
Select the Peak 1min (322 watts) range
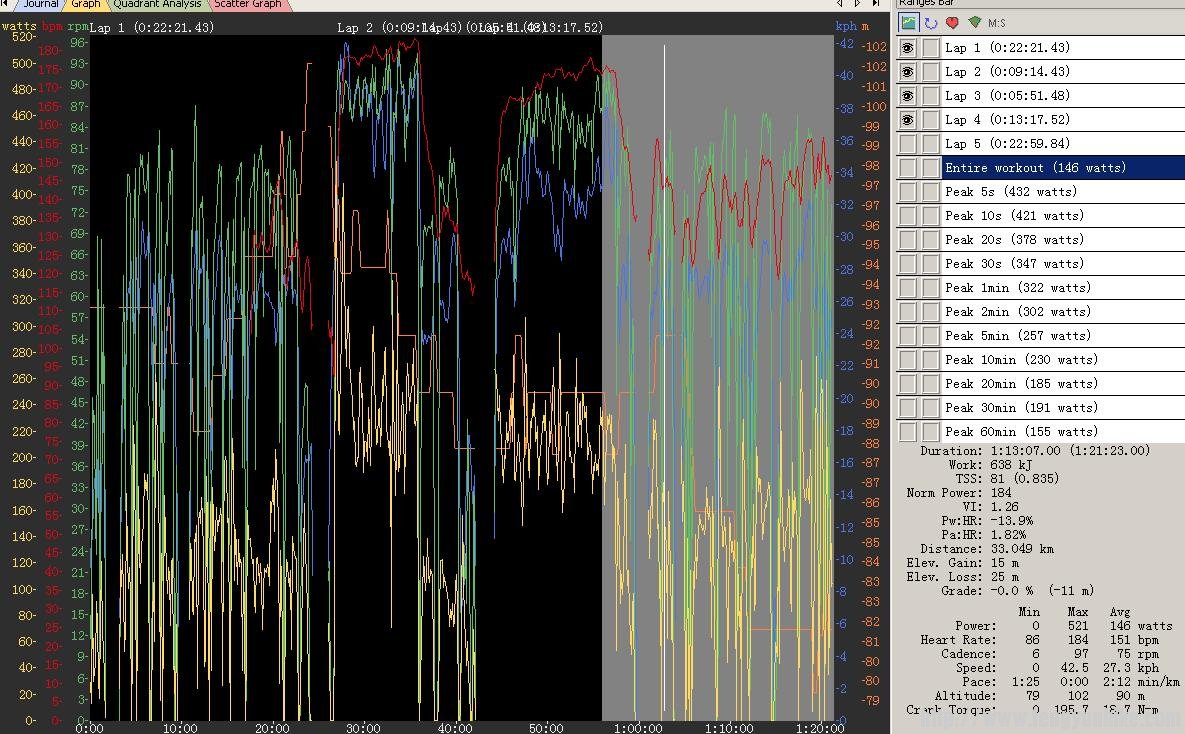tap(1060, 288)
